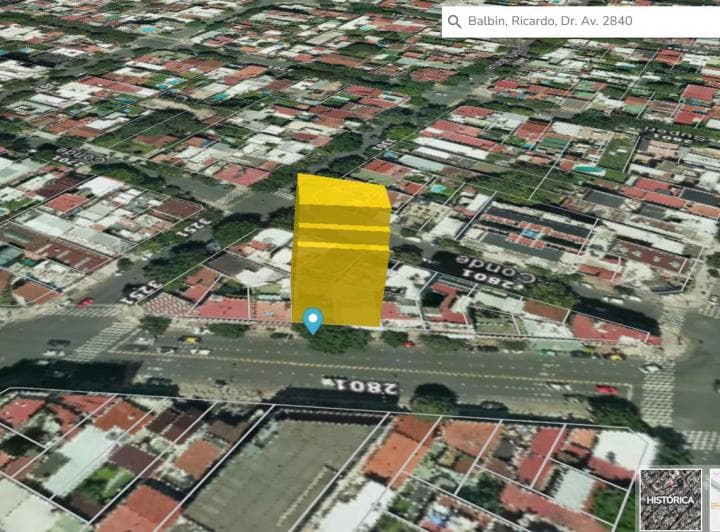Focus the address search field
The image size is (720, 532).
(581, 21)
